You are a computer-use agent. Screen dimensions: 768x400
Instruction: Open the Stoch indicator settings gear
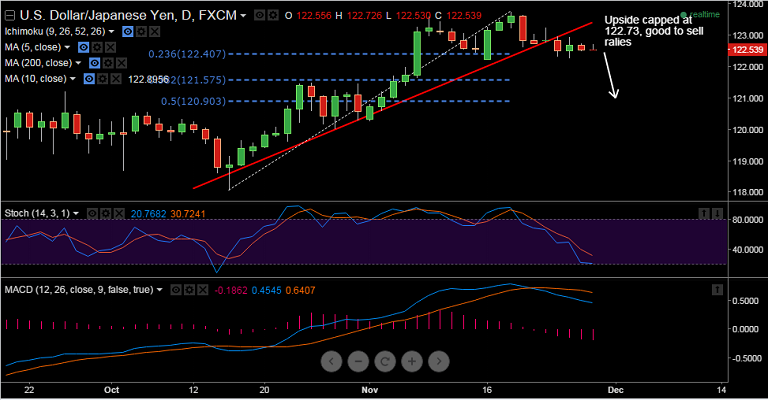coord(105,214)
